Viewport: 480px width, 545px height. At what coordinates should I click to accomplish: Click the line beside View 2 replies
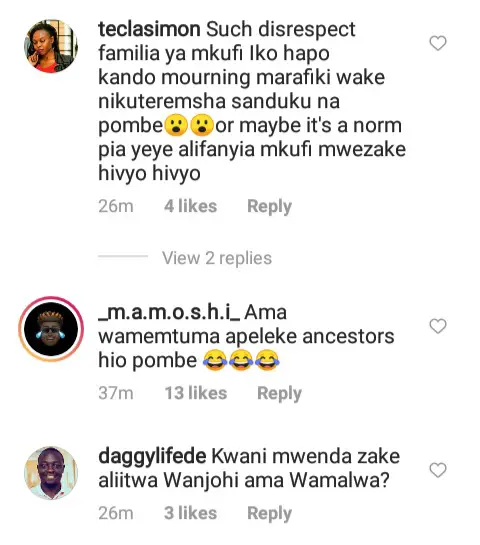pos(123,256)
